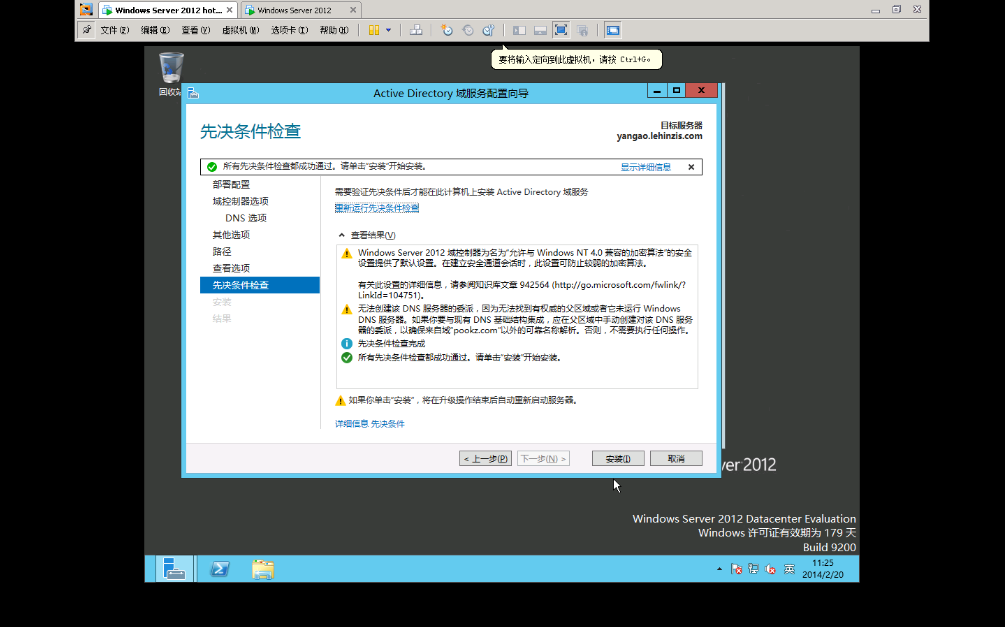The width and height of the screenshot is (1005, 627).
Task: Collapse the 查看结果 section chevron
Action: click(x=342, y=235)
